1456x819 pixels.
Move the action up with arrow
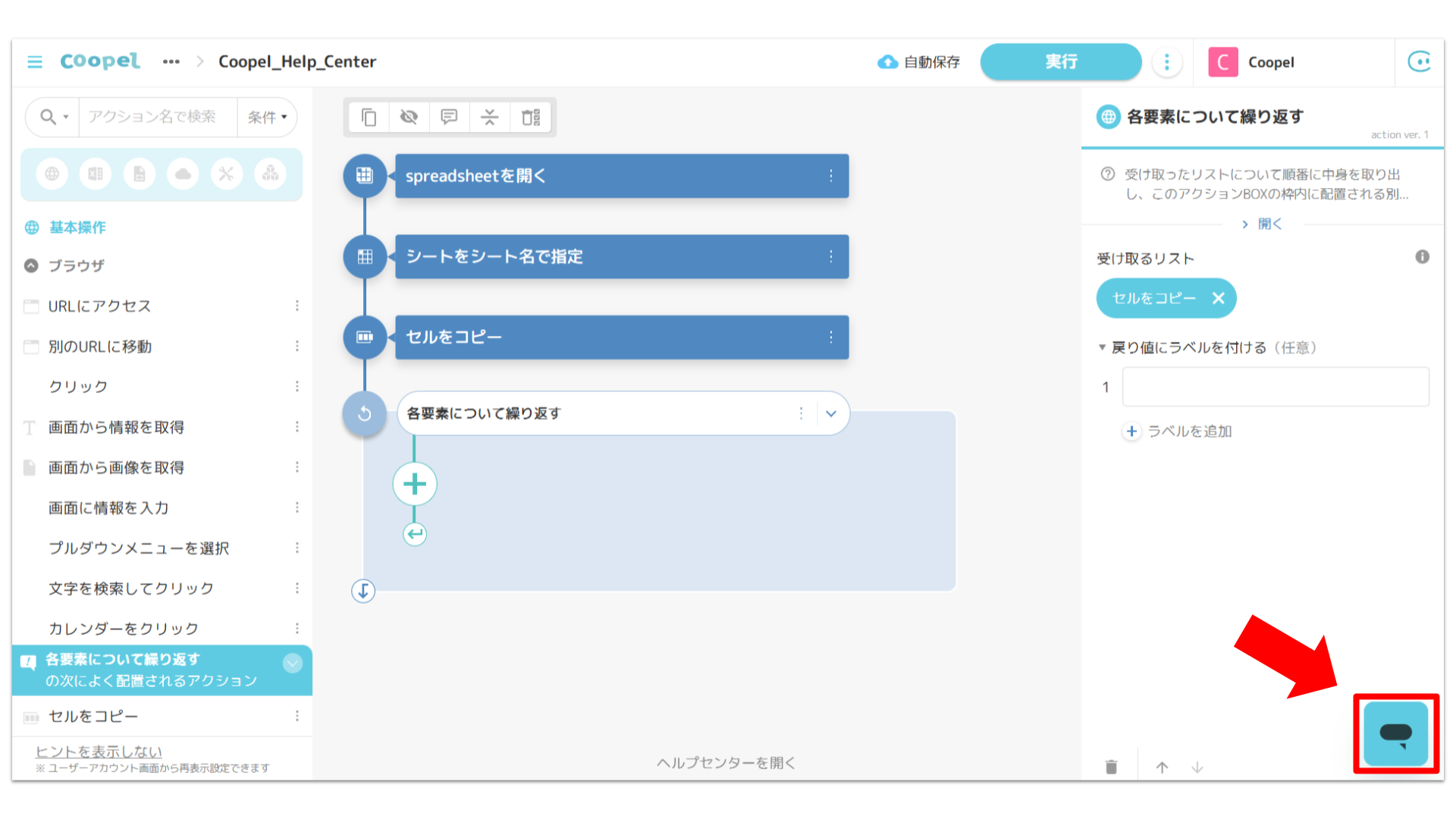1162,767
